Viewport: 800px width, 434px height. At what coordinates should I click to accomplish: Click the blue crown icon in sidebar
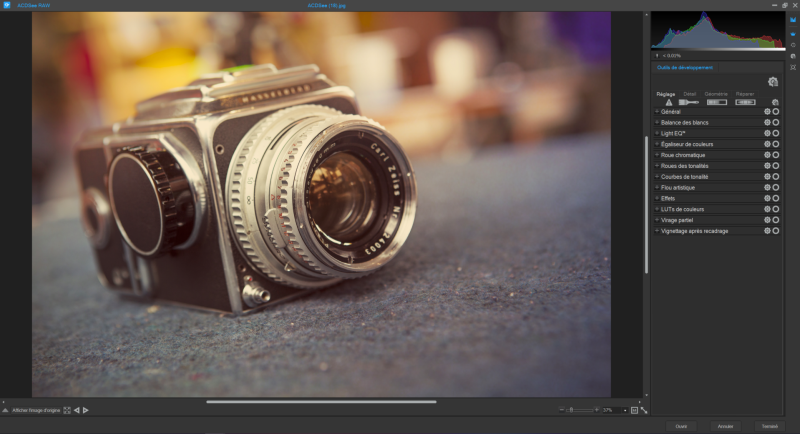[x=793, y=34]
